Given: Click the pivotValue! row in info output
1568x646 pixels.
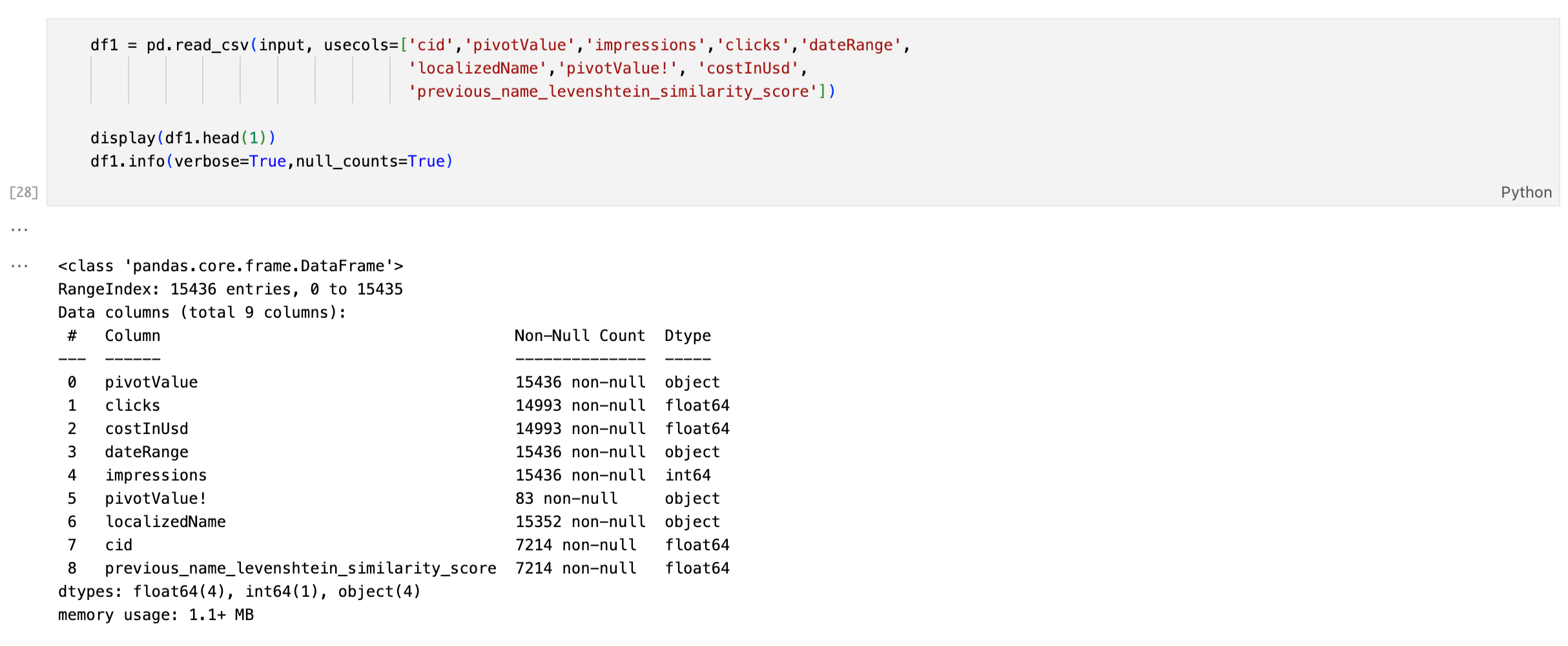Looking at the screenshot, I should pos(156,499).
